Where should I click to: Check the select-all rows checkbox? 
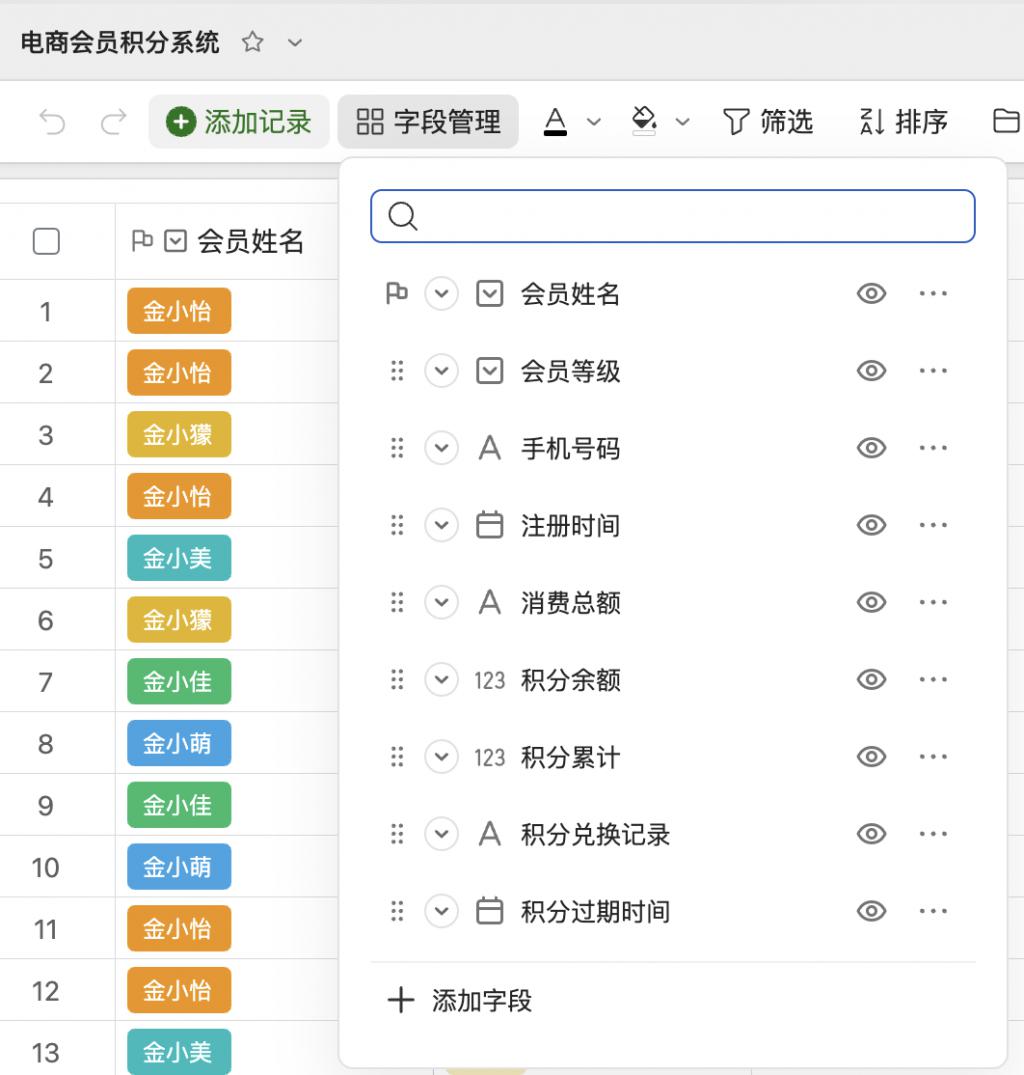click(46, 241)
